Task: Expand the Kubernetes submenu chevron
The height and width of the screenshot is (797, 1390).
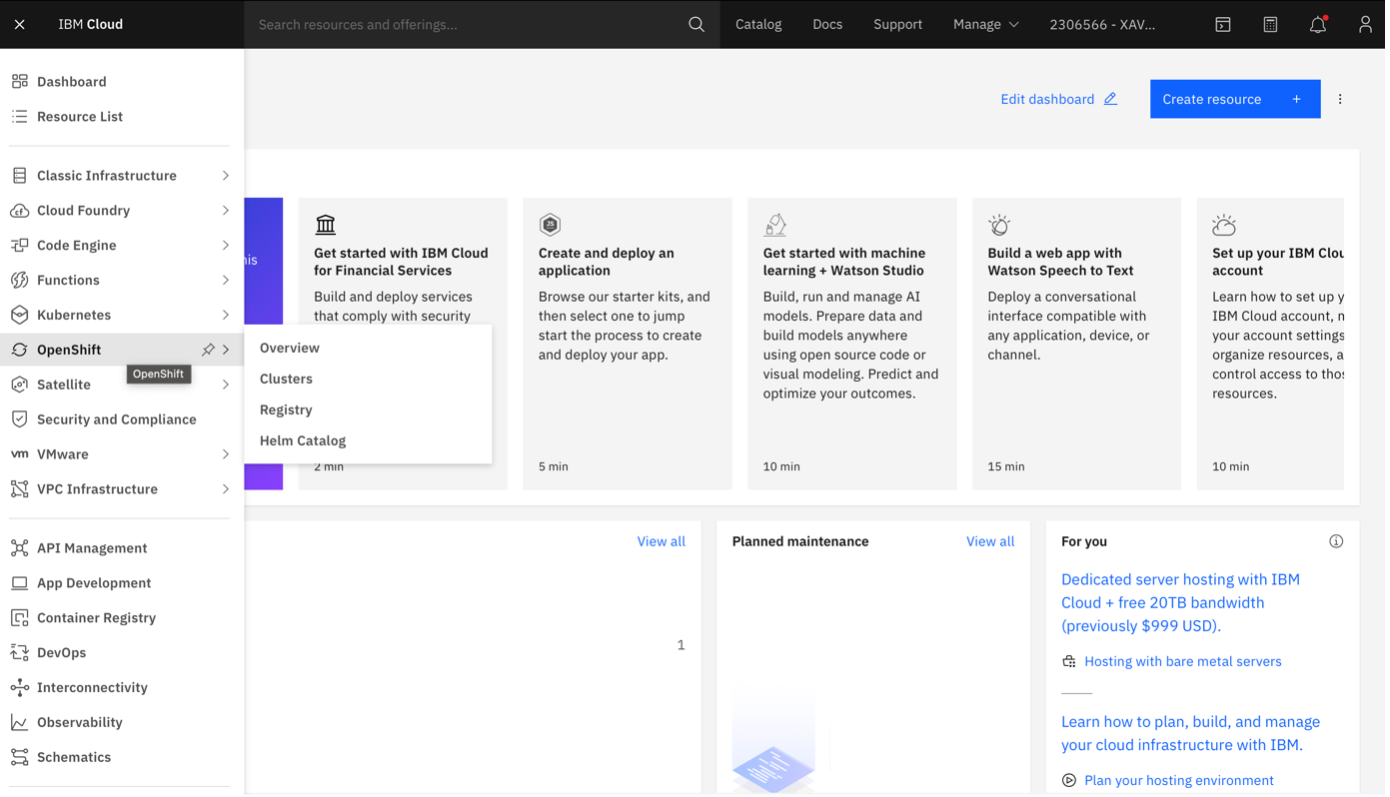Action: 226,315
